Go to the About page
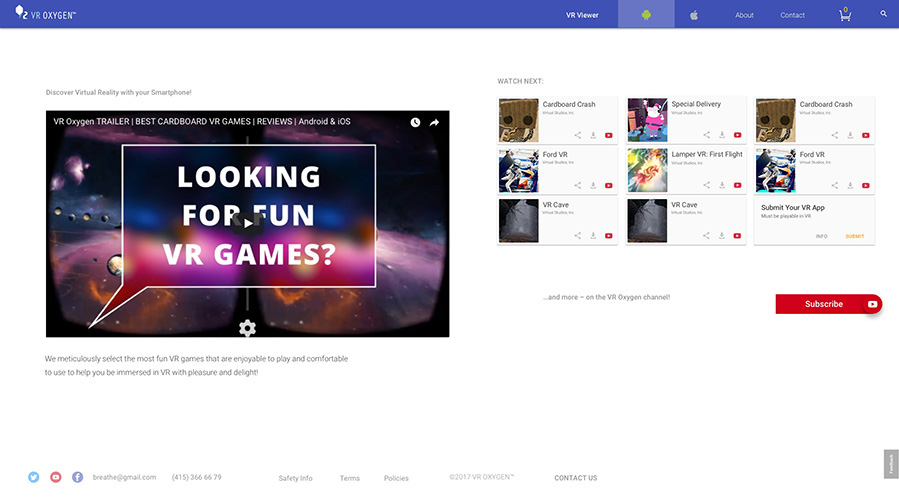This screenshot has width=899, height=500. point(744,15)
